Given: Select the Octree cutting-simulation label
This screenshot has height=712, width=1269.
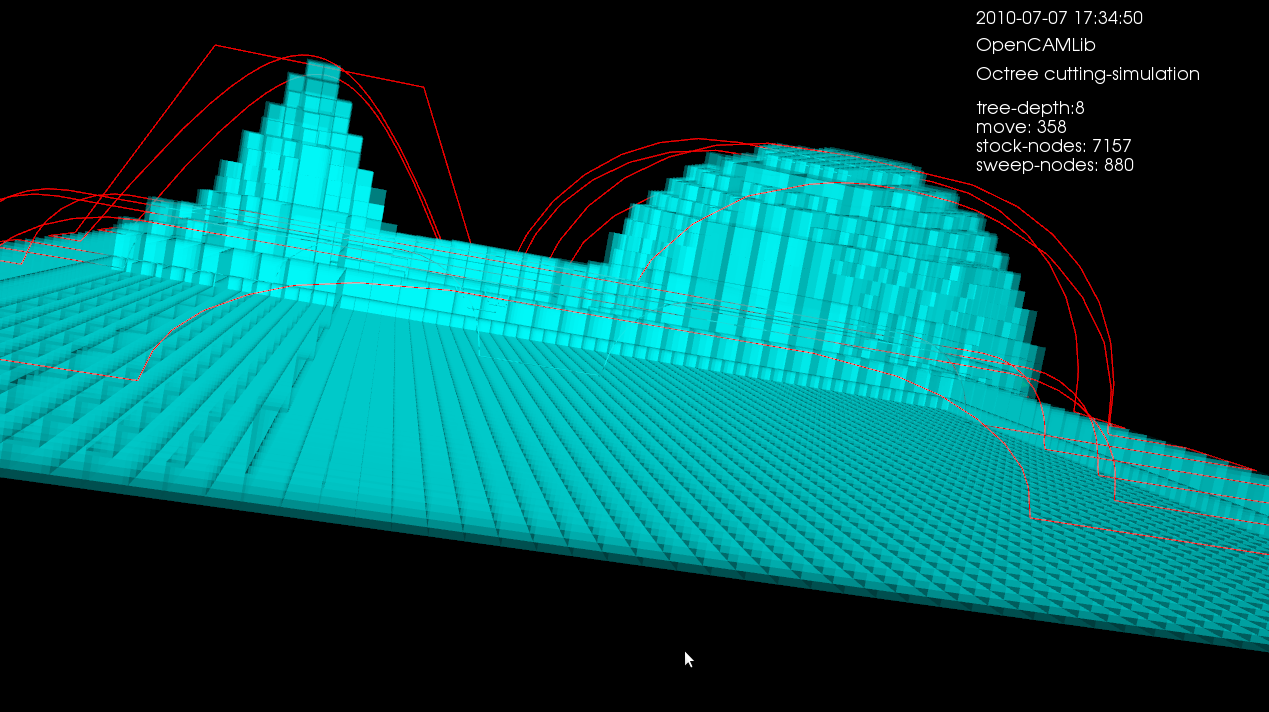Looking at the screenshot, I should [x=1087, y=75].
